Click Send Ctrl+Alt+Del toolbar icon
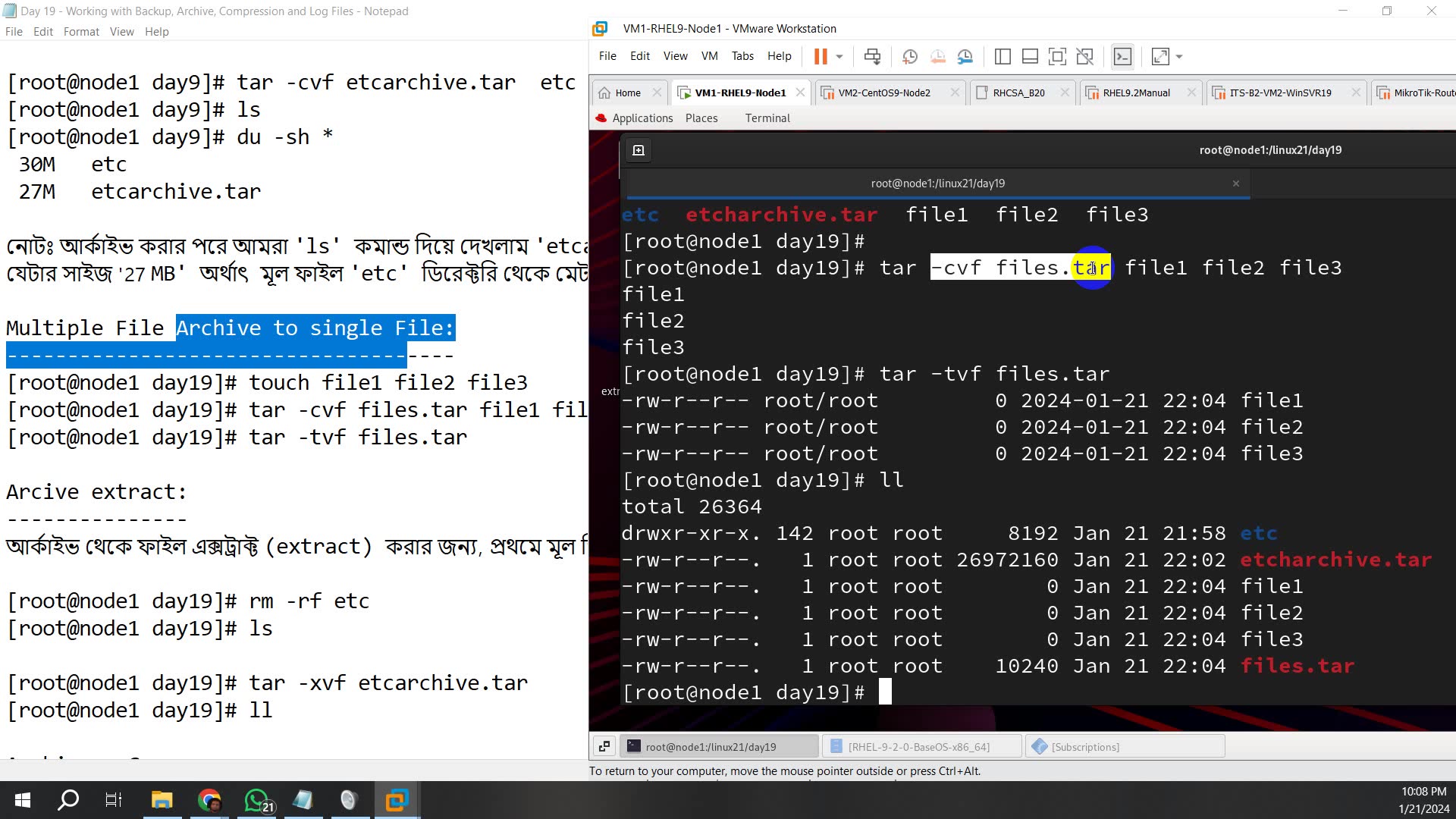The image size is (1456, 819). click(872, 56)
